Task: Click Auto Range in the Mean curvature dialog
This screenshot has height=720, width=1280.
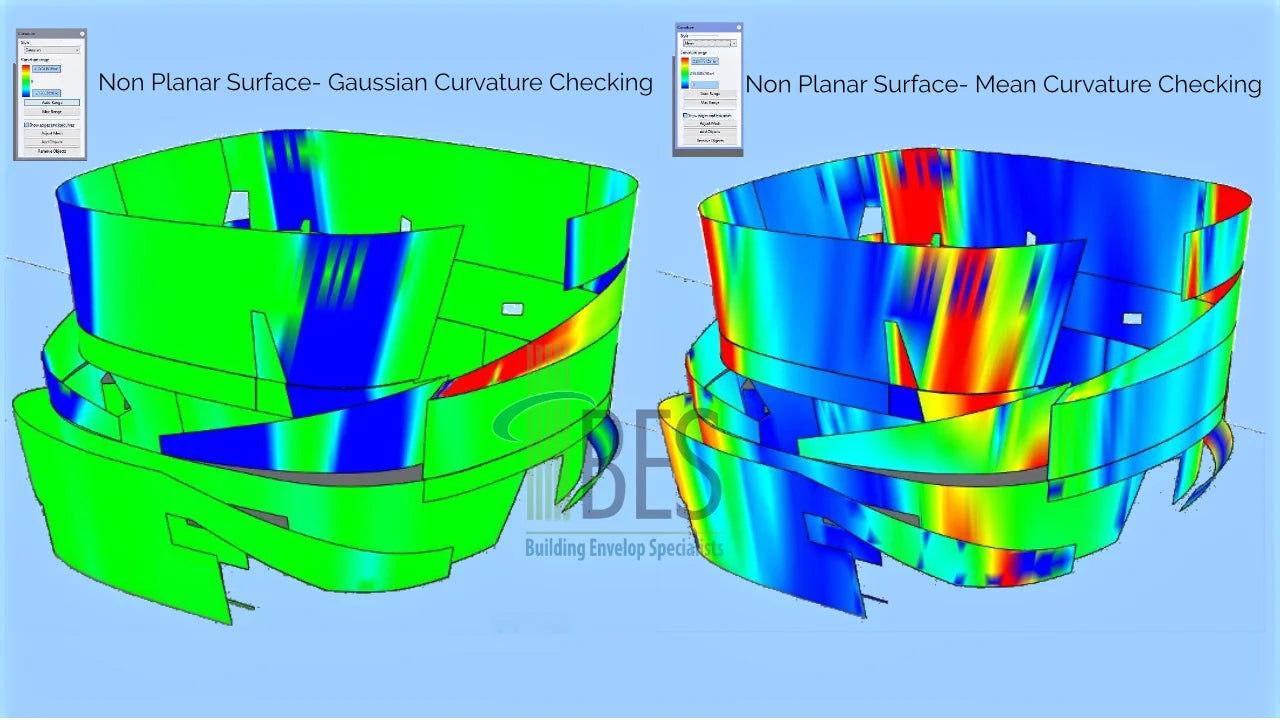Action: tap(710, 93)
